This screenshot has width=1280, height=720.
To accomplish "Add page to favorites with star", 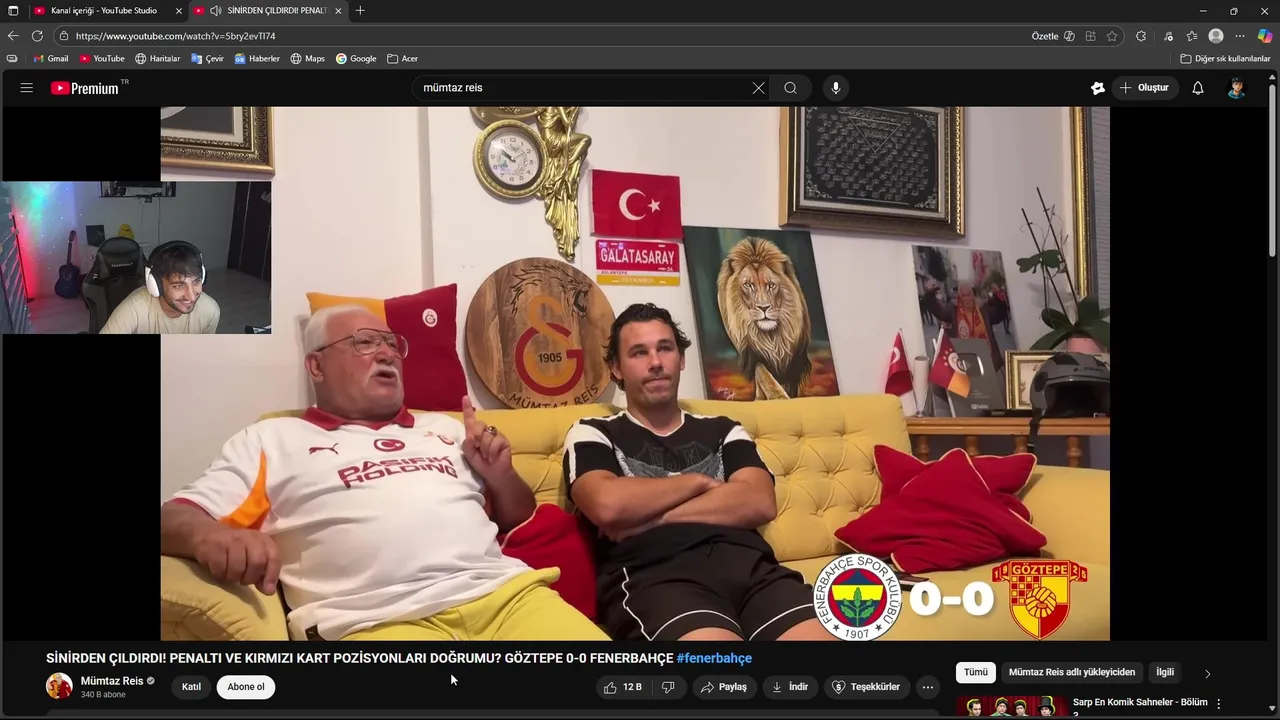I will click(x=1112, y=36).
